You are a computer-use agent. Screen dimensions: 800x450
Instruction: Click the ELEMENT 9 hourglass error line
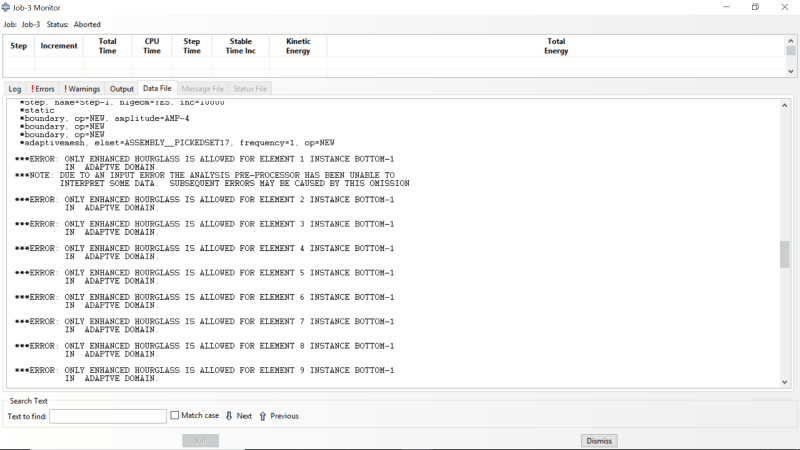pos(205,370)
